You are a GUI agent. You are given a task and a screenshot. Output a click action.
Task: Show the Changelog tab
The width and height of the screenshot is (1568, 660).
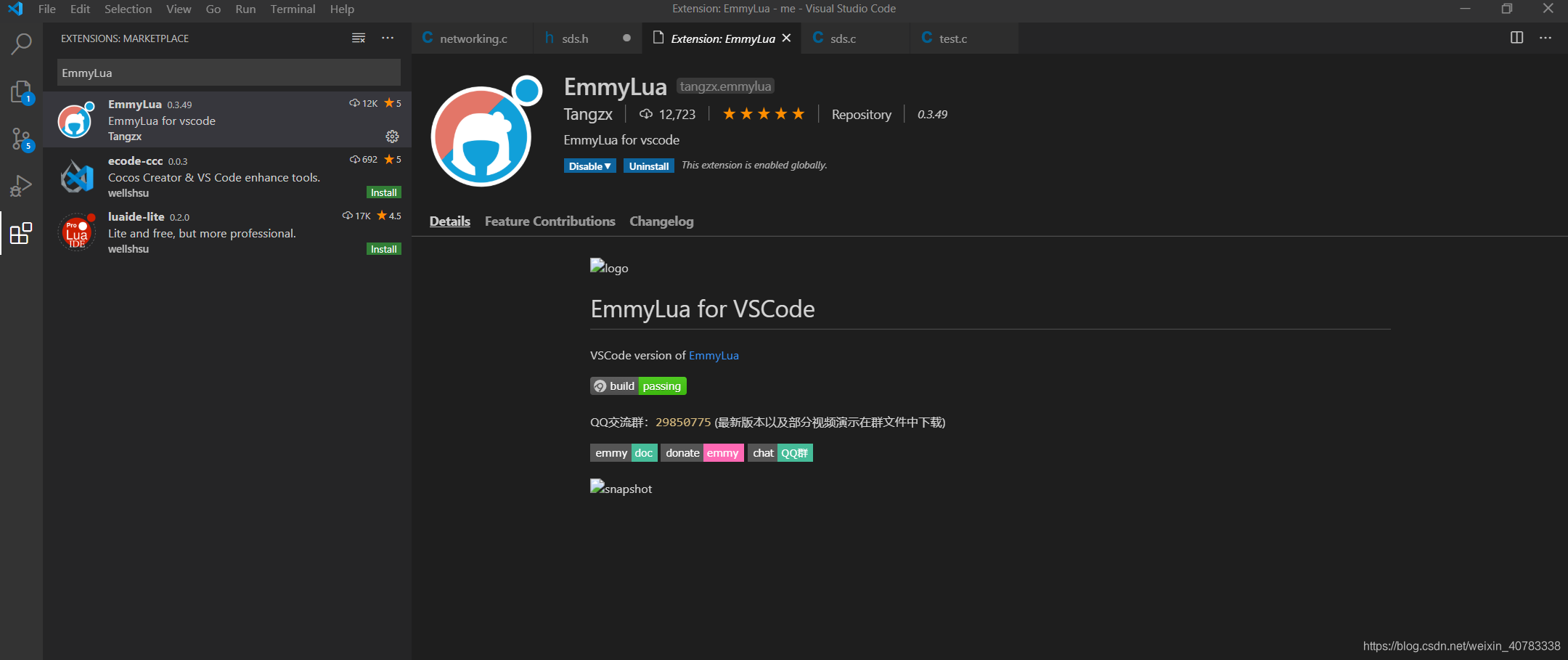point(661,221)
